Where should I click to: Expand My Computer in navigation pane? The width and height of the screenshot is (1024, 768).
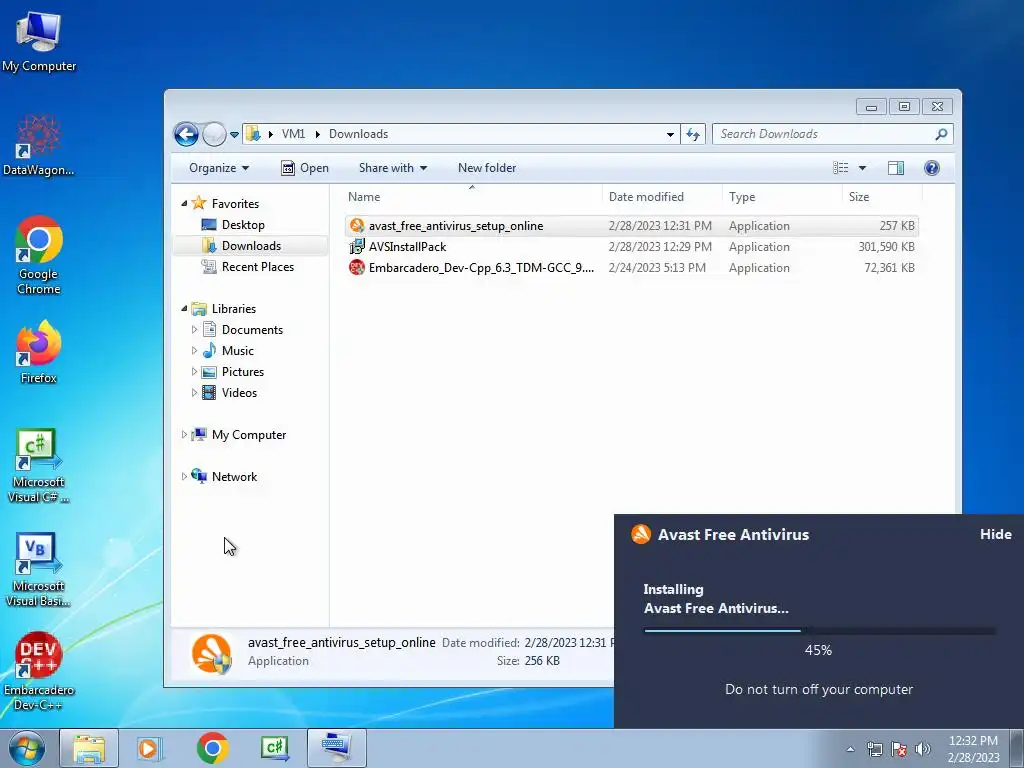point(184,434)
